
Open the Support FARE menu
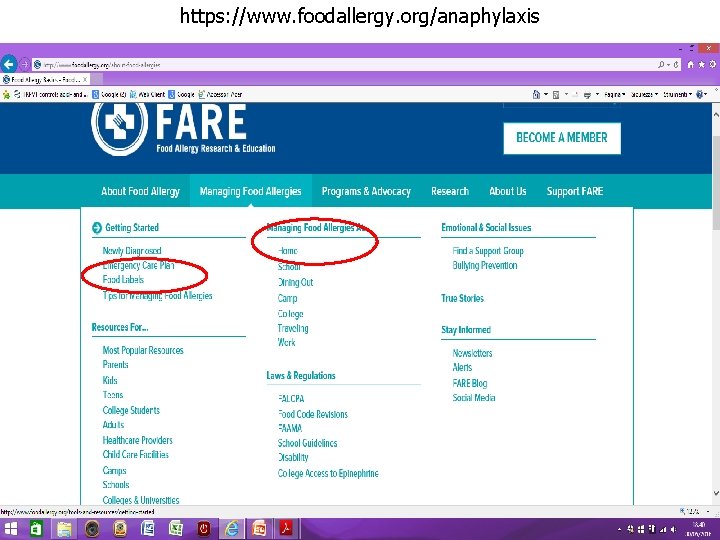coord(574,191)
